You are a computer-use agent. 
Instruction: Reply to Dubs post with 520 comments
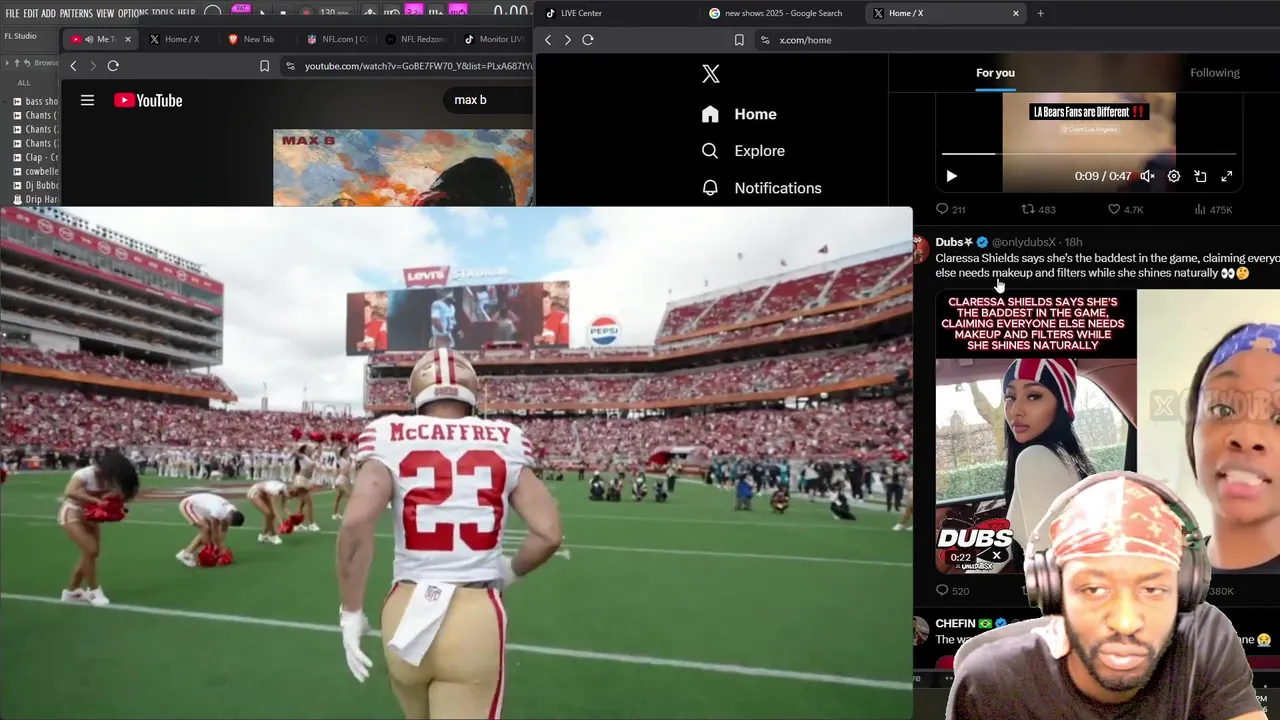pos(952,591)
